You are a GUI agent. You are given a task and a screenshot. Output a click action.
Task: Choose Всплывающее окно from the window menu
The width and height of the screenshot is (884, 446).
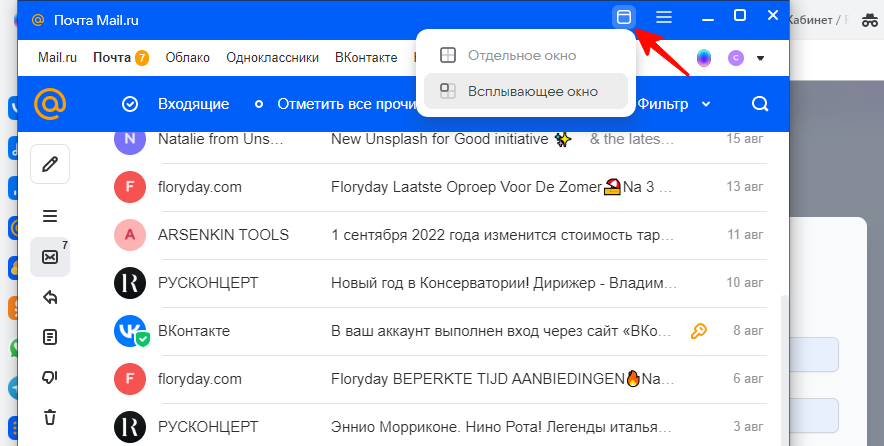526,91
